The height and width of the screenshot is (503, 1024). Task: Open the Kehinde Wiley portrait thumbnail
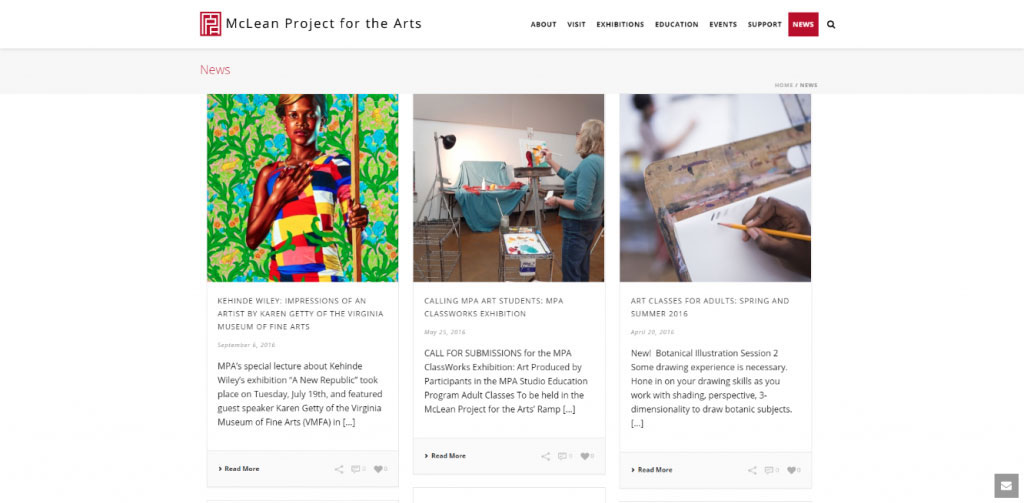point(302,188)
